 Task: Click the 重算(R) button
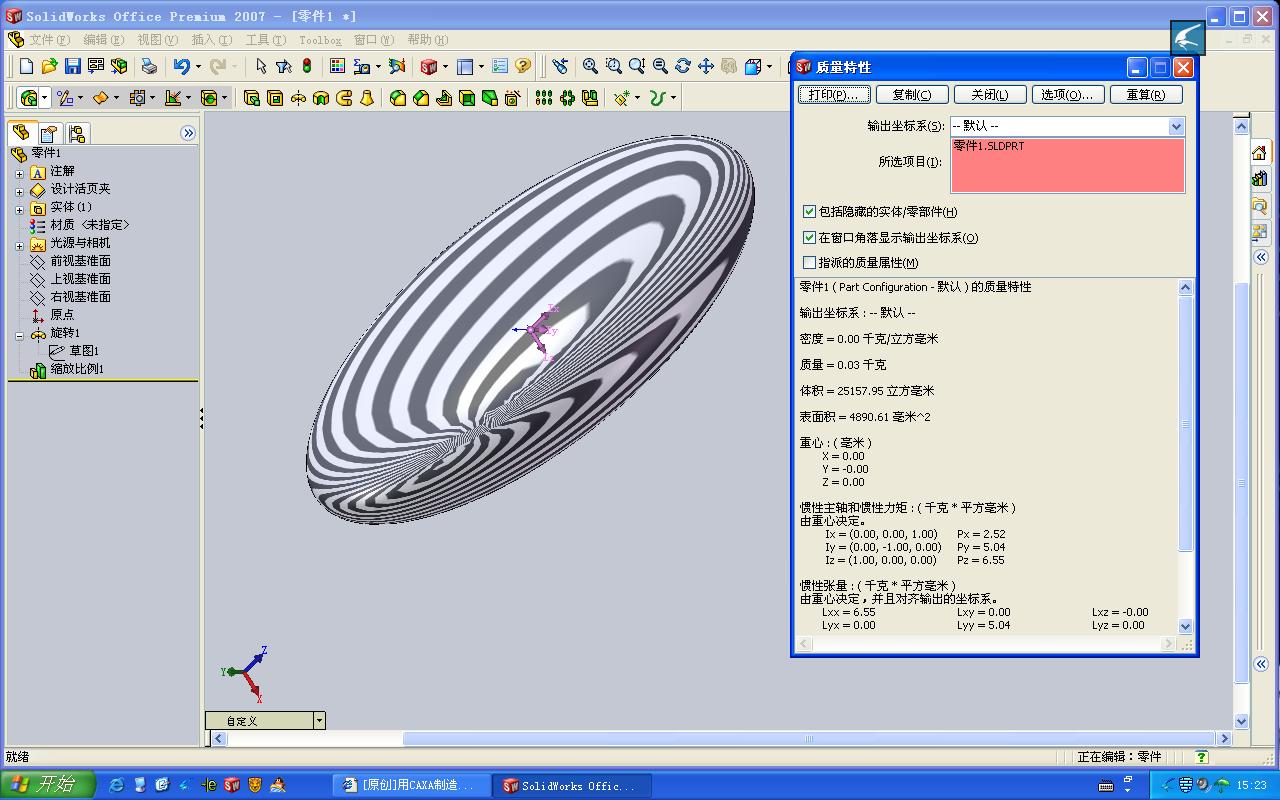coord(1146,95)
